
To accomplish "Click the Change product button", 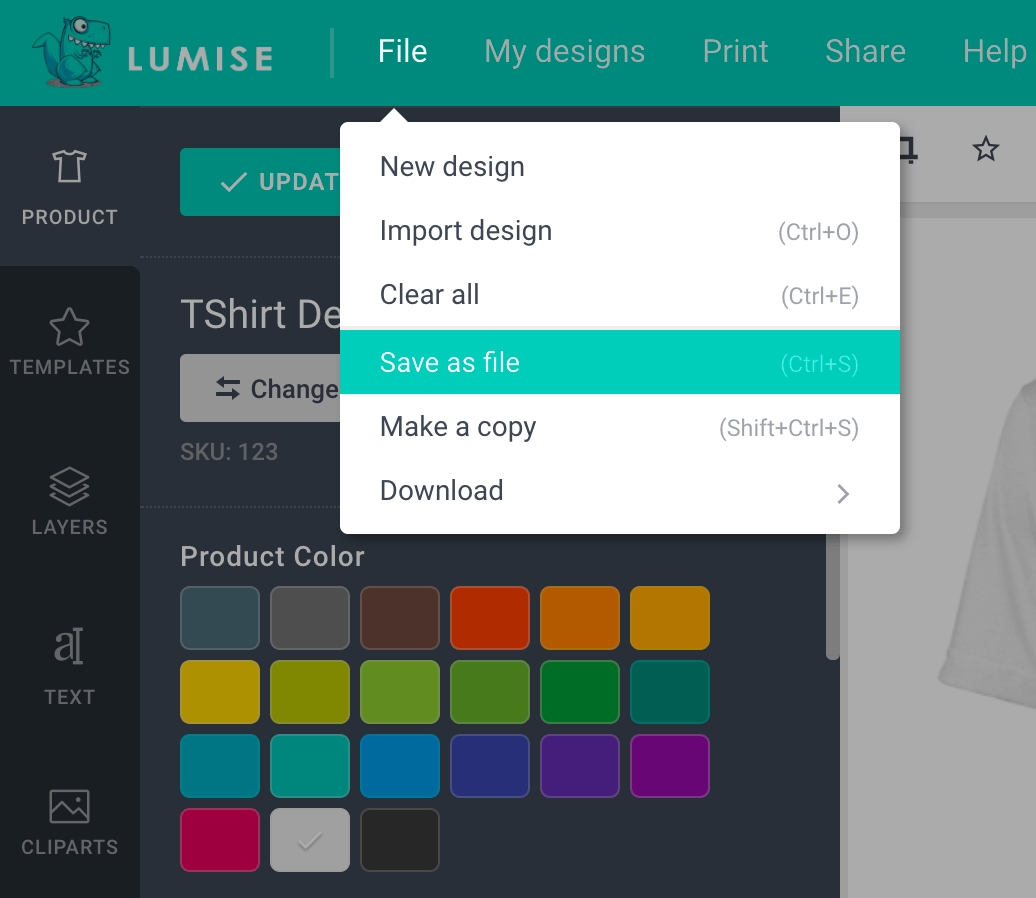I will click(262, 388).
